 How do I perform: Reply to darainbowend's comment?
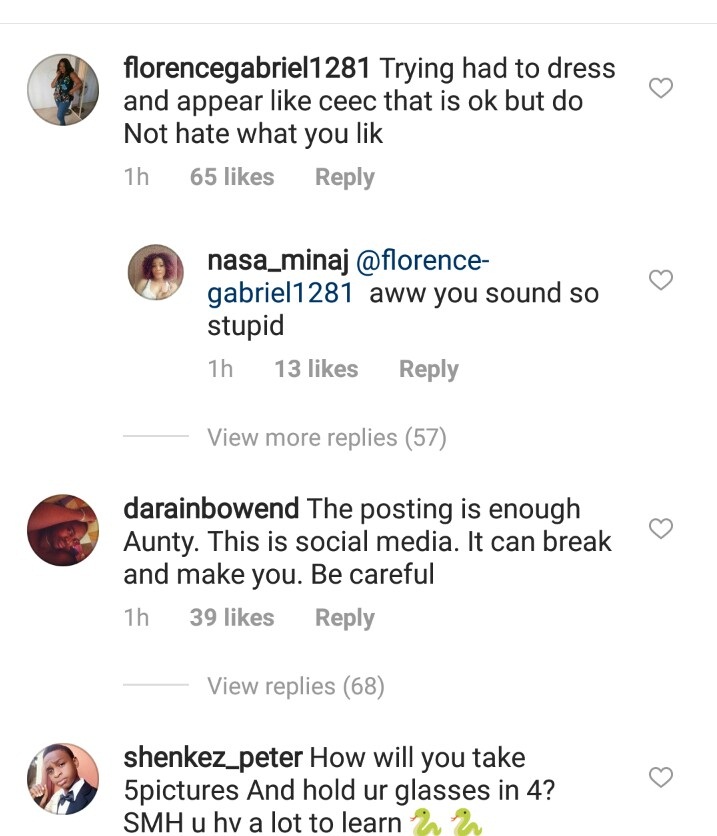point(344,618)
